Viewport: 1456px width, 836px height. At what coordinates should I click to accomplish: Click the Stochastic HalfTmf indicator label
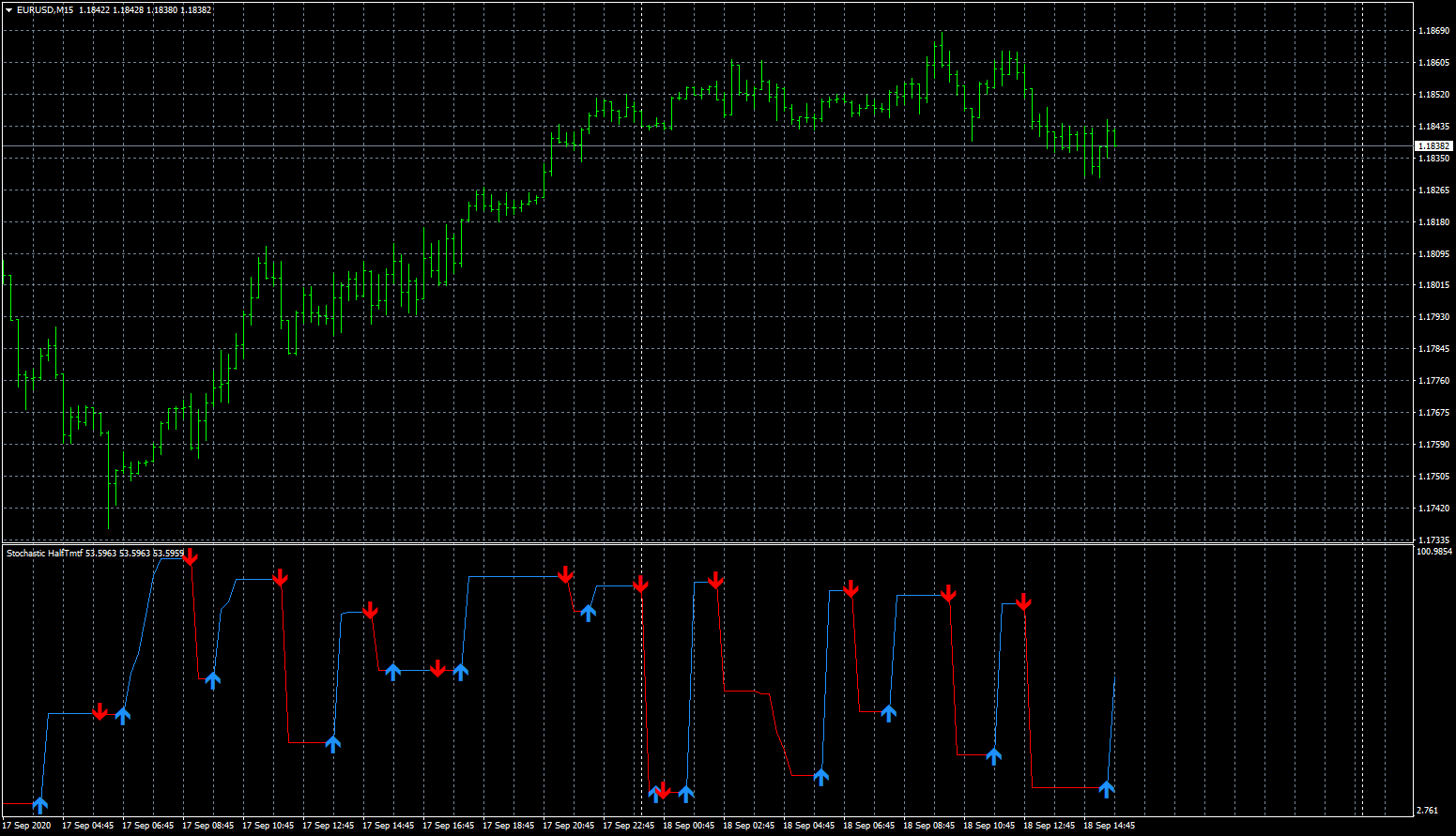45,554
